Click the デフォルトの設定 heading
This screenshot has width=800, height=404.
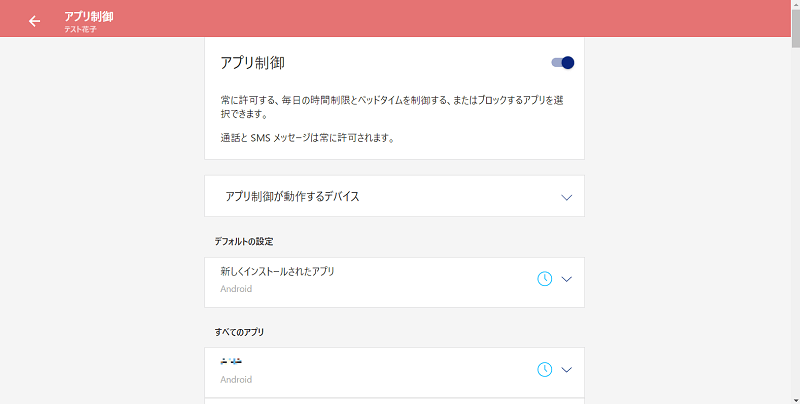pos(244,241)
